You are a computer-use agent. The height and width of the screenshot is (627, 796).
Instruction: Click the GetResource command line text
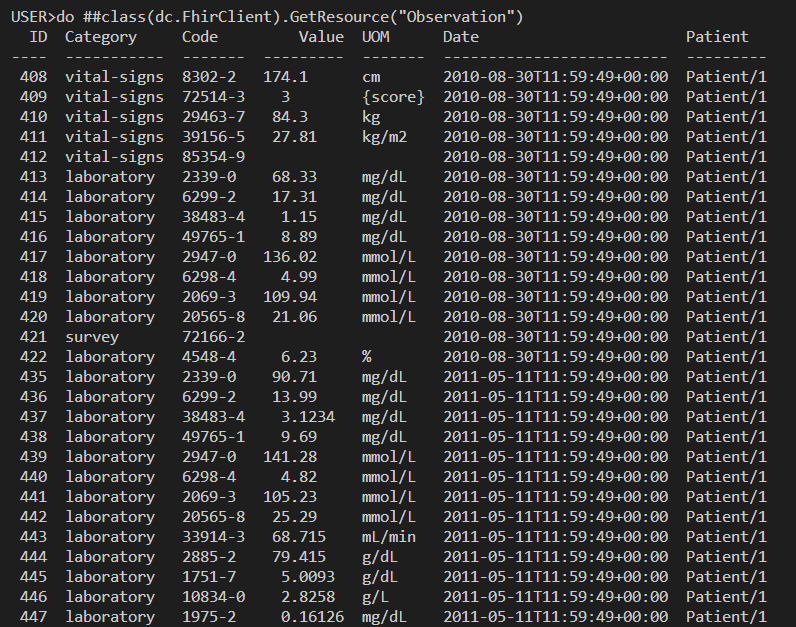[267, 17]
